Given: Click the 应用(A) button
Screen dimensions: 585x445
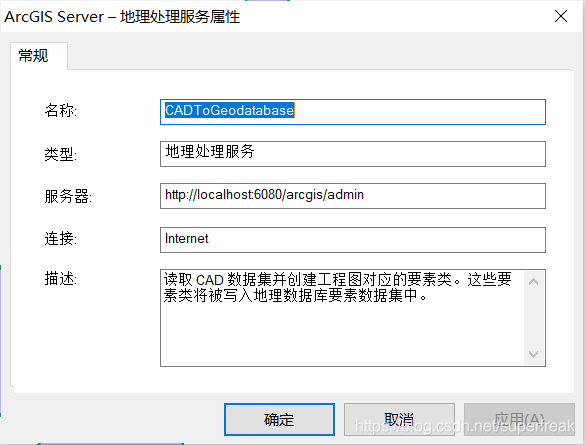Looking at the screenshot, I should point(519,420).
